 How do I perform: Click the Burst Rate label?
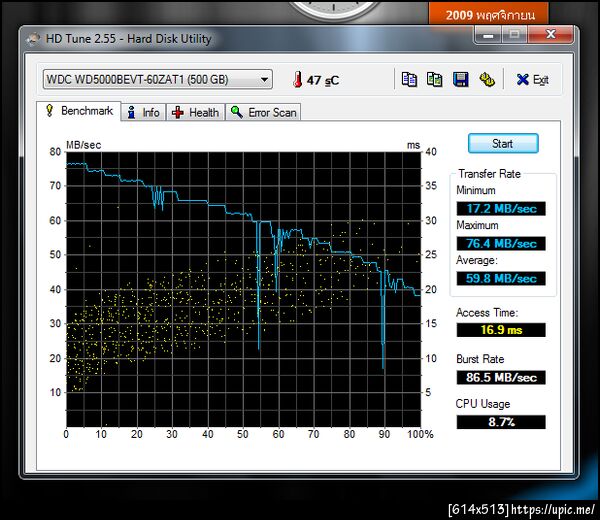coord(480,359)
